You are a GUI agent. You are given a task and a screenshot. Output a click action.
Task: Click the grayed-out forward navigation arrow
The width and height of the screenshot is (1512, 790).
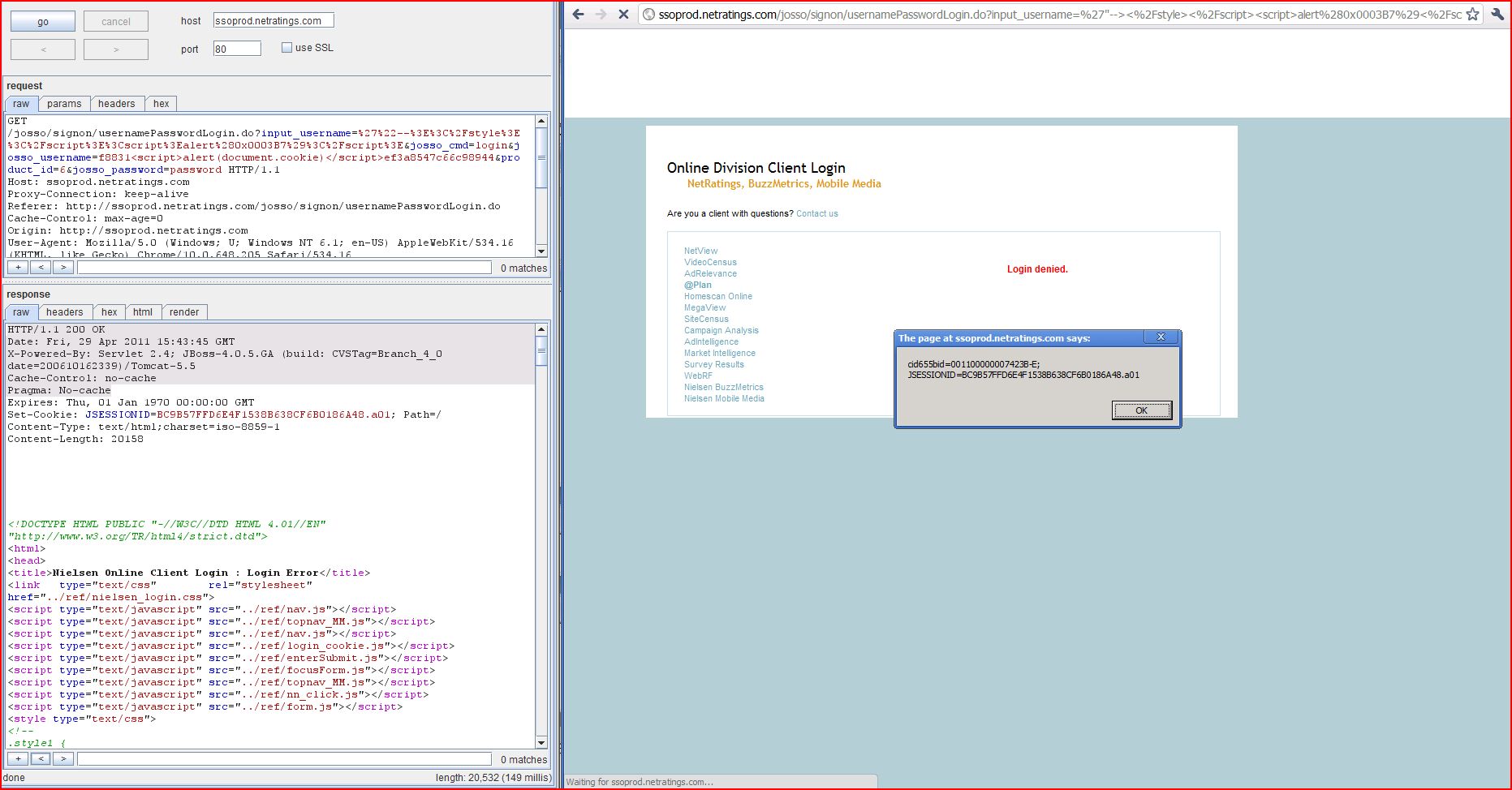tap(599, 14)
